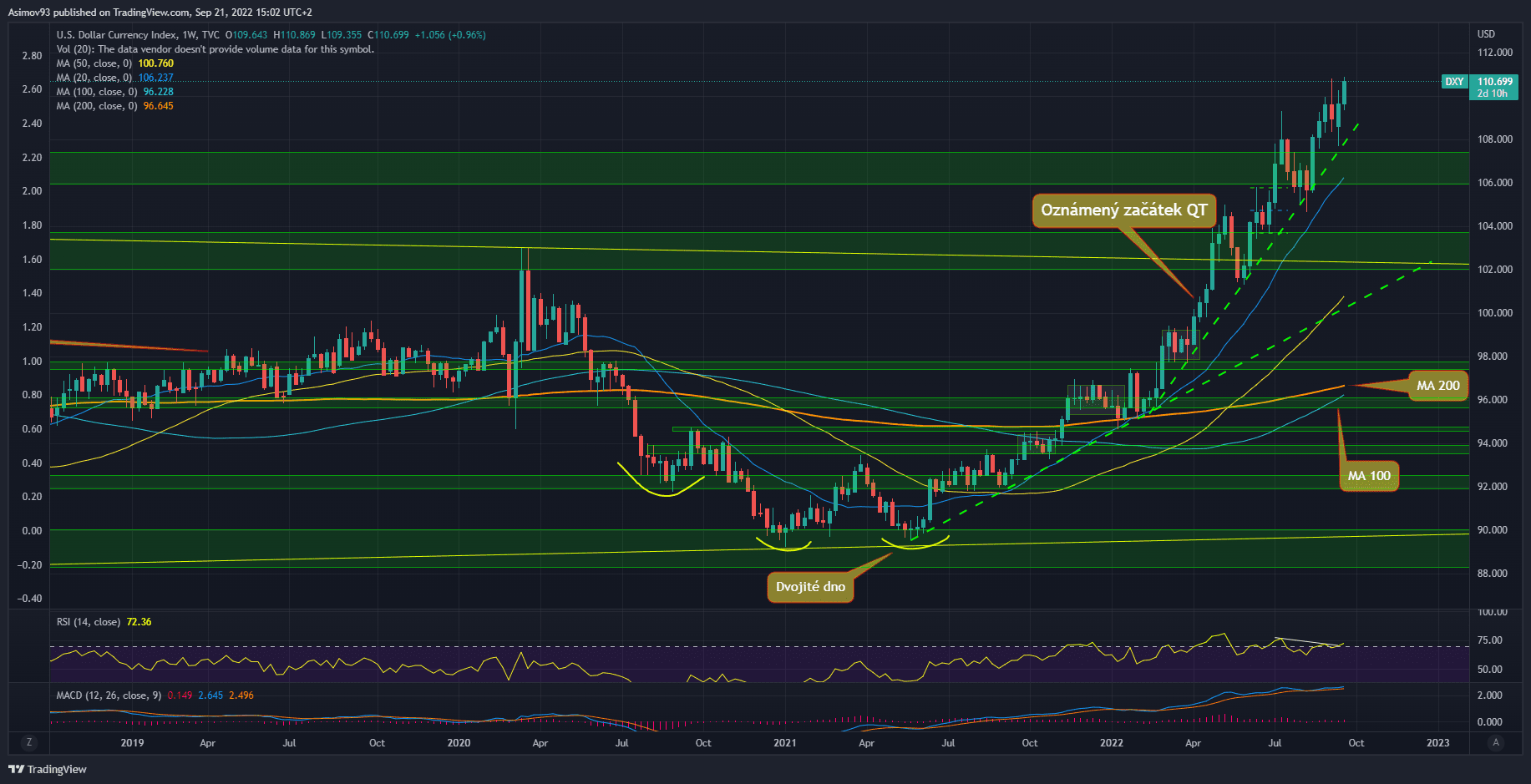Select the MA (100, close, 0) legend entry
Viewport: 1531px width, 784px height.
coord(96,92)
